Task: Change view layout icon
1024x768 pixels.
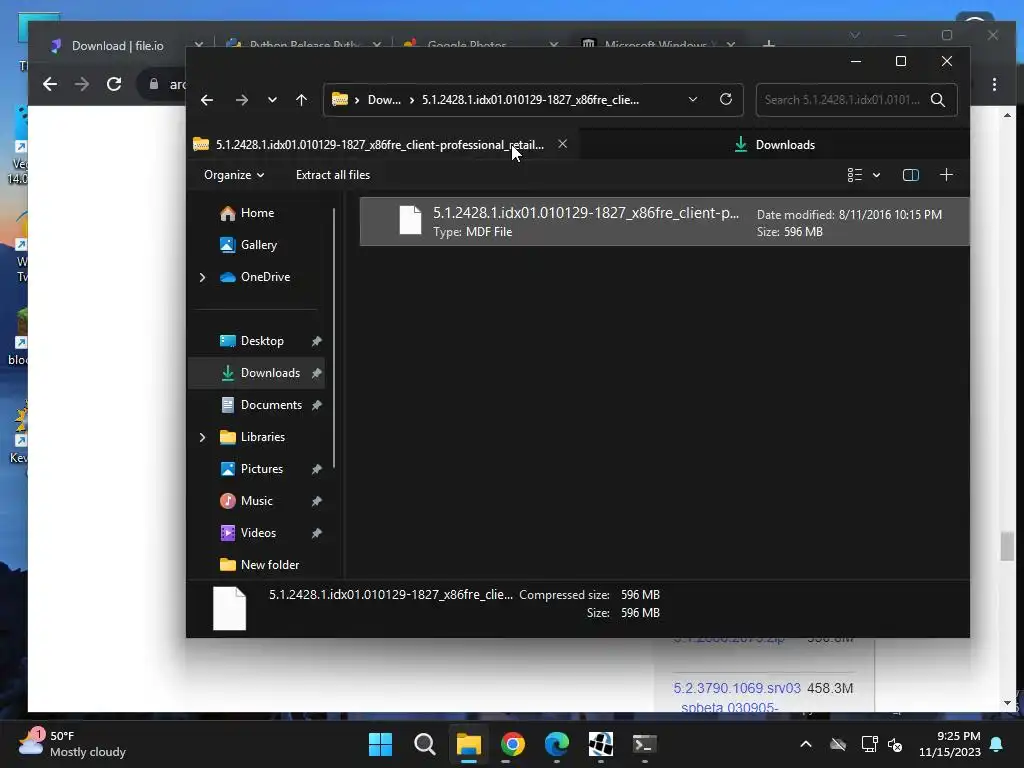Action: (855, 175)
